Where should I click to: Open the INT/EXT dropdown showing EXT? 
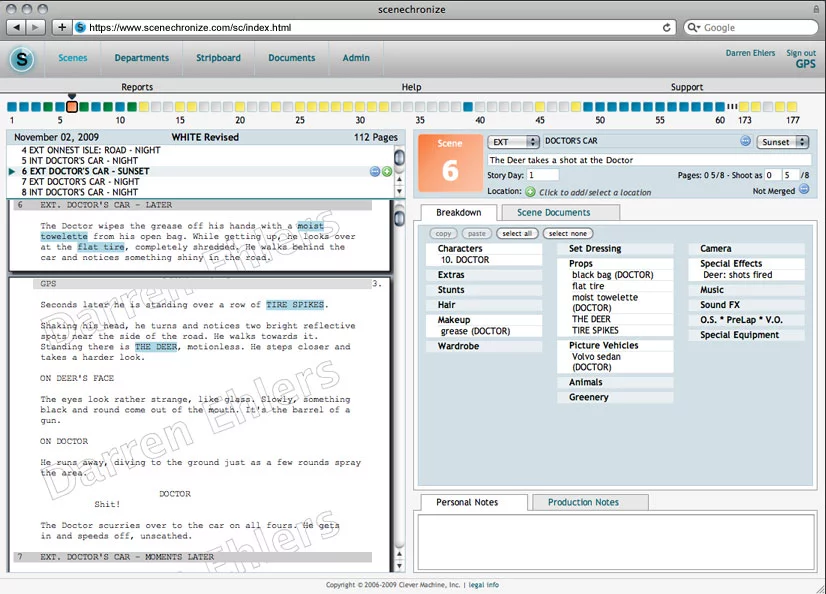click(514, 142)
